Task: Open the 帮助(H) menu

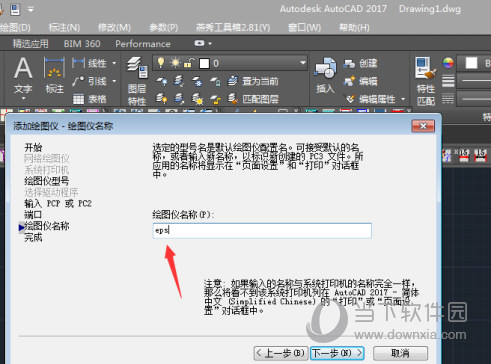Action: point(354,27)
